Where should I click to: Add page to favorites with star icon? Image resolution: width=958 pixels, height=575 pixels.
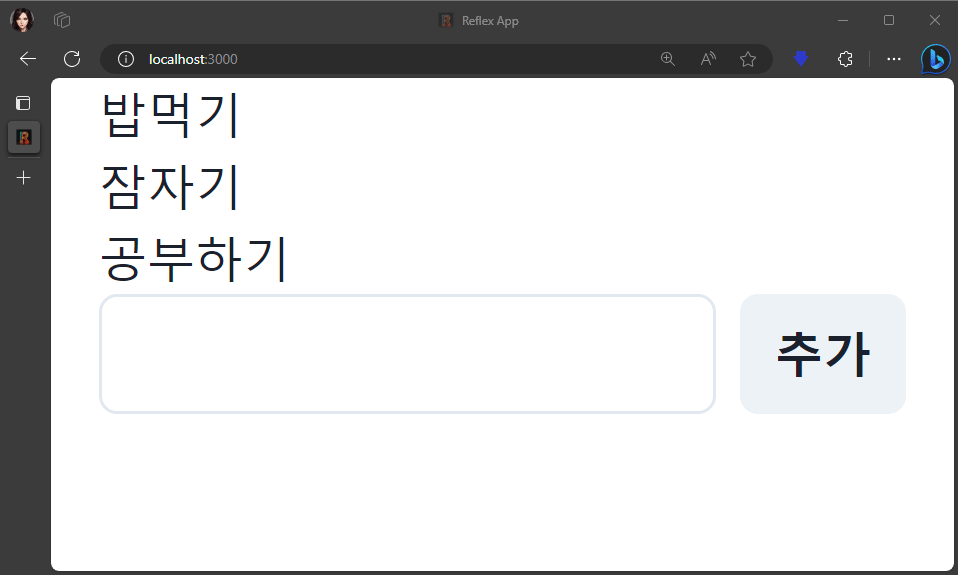[748, 59]
